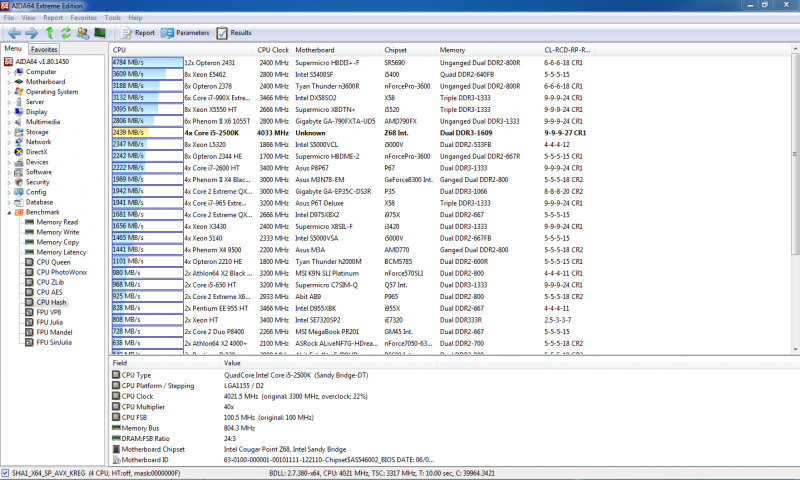Select the Memory Write benchmark icon
This screenshot has height=480, width=800.
[x=29, y=232]
